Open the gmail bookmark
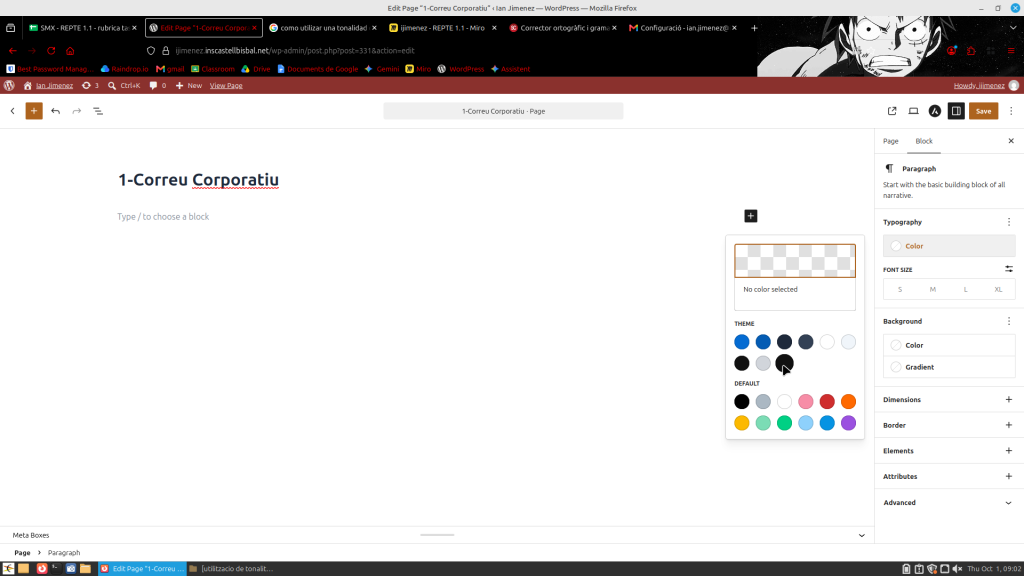1024x576 pixels. [x=170, y=69]
